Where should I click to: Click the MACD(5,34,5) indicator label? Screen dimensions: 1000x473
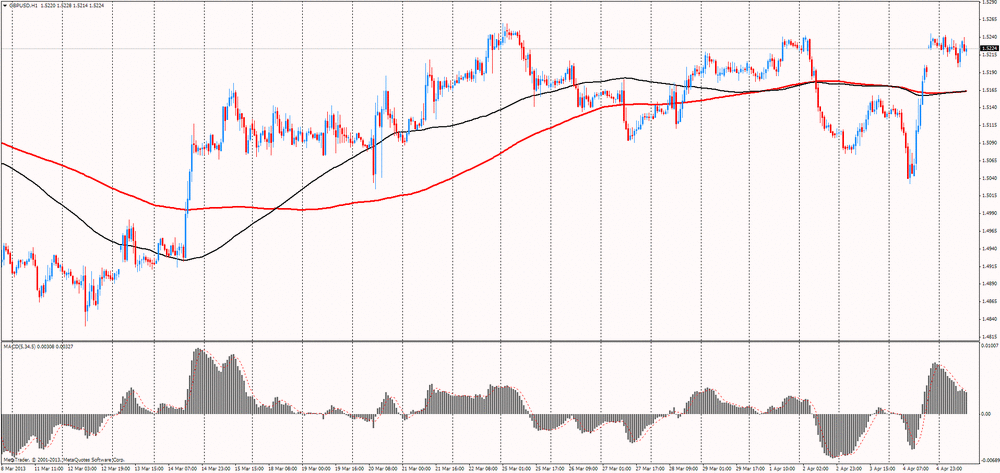tap(18, 346)
